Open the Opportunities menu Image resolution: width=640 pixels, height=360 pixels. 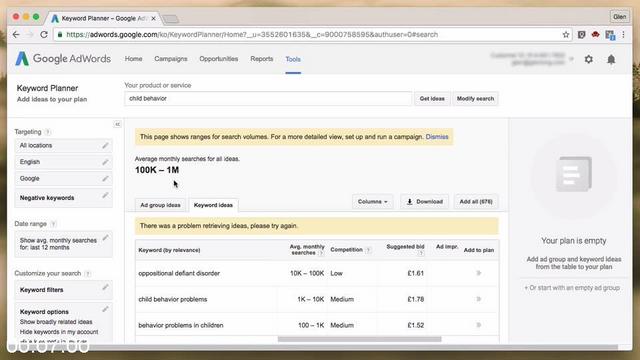[218, 59]
